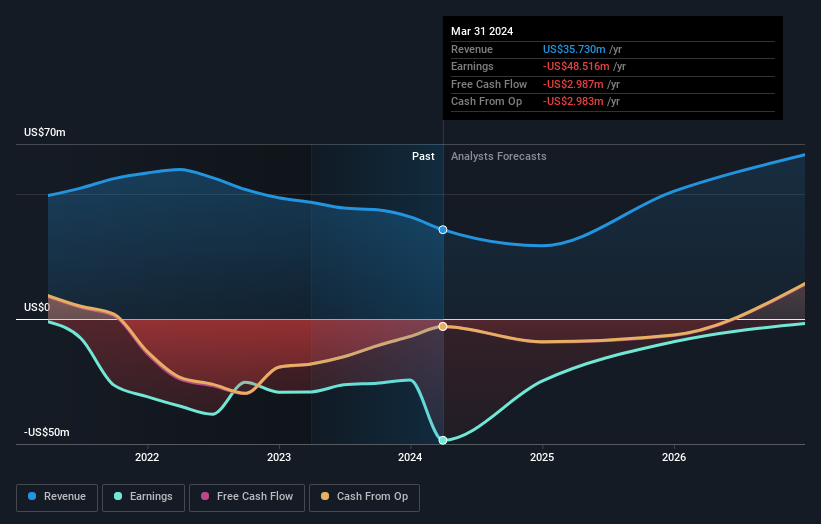Screen dimensions: 821x524
Task: Click the Free Cash Flow label in tooltip
Action: pyautogui.click(x=489, y=84)
